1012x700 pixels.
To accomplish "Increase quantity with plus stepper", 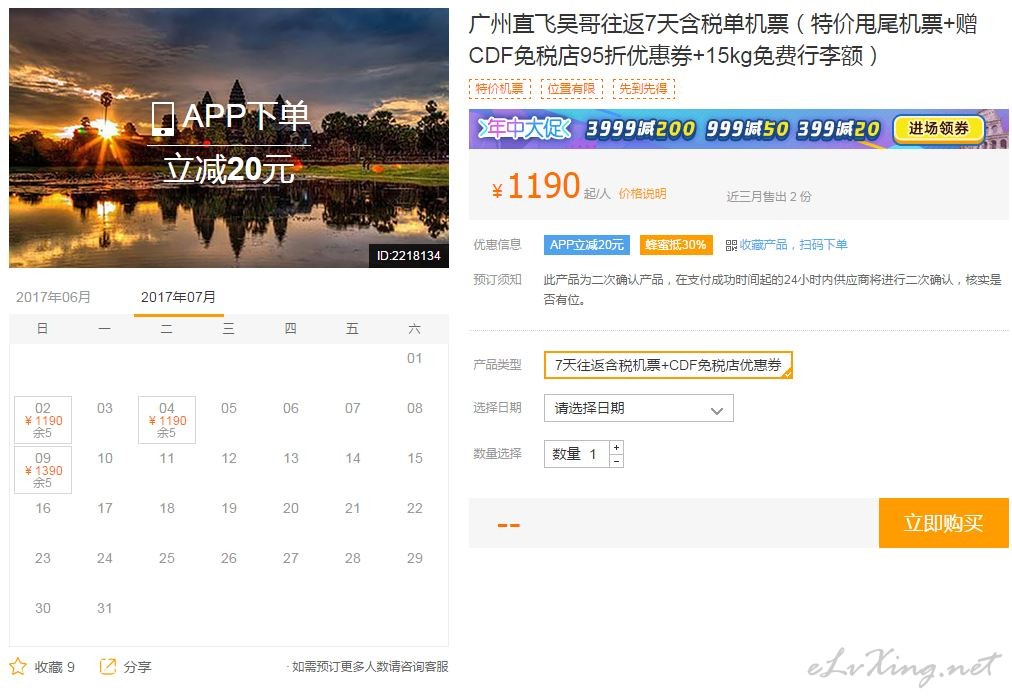I will coord(616,447).
